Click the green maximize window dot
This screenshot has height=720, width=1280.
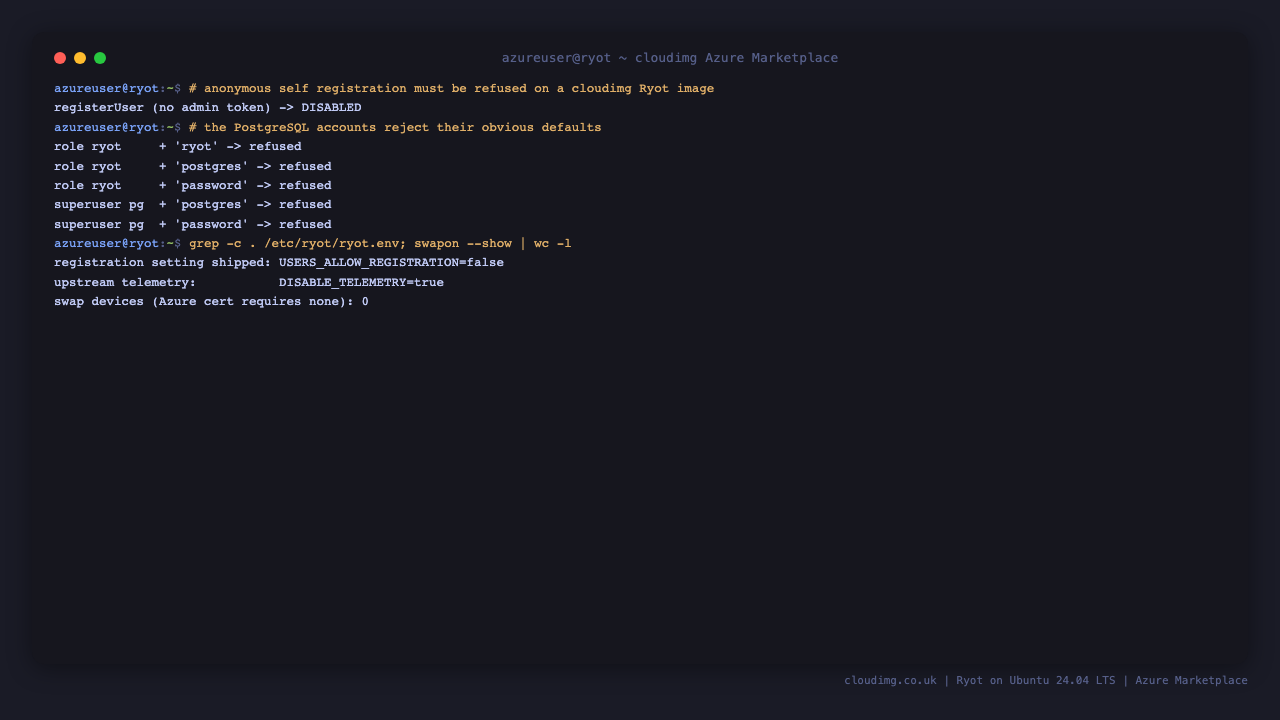100,58
